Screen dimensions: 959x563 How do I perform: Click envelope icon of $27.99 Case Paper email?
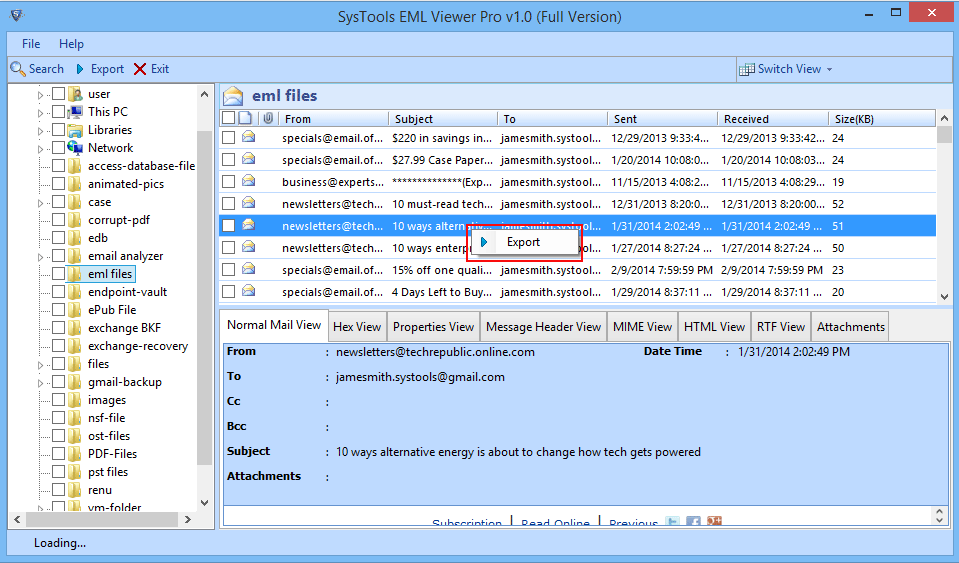click(x=248, y=159)
